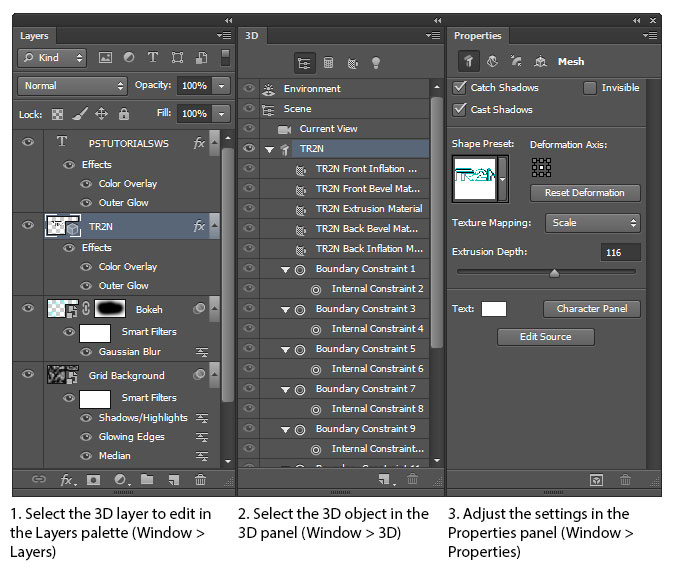Image resolution: width=675 pixels, height=571 pixels.
Task: Open the Texture Mapping Scale dropdown
Action: pos(592,223)
